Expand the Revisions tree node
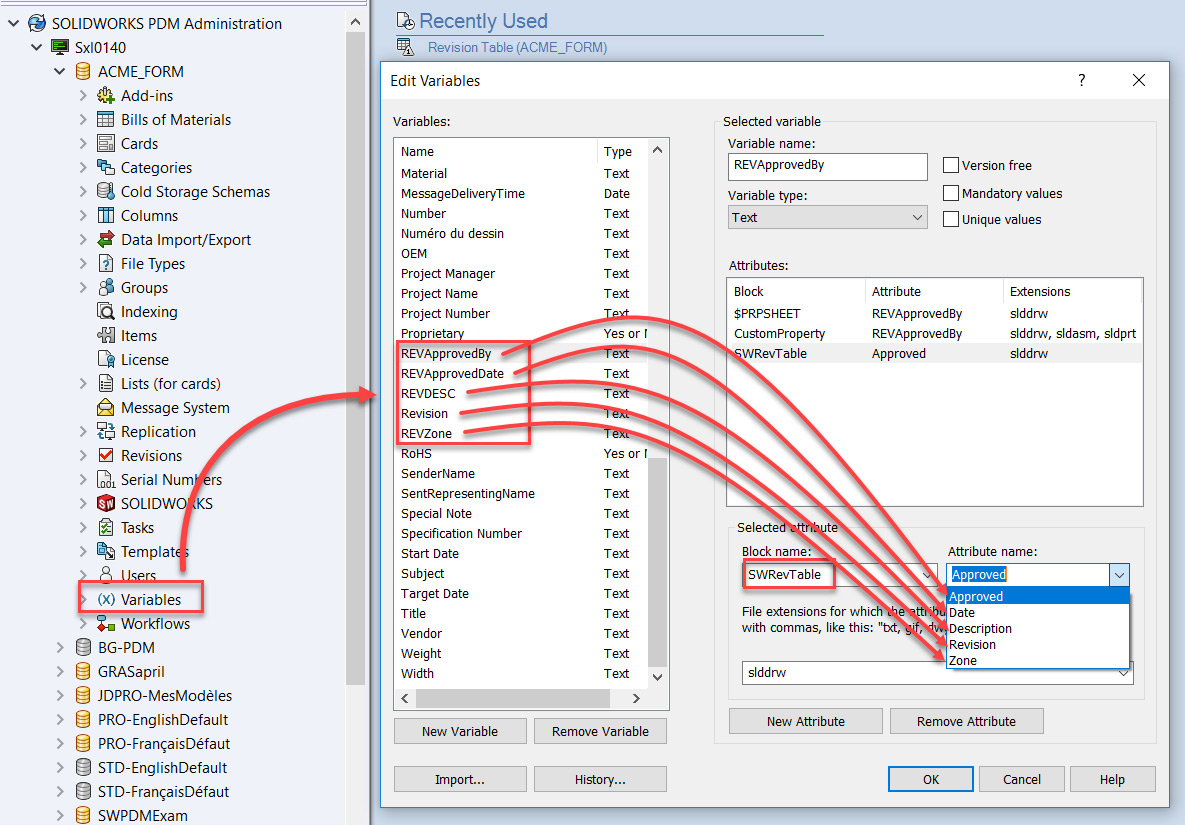The image size is (1185, 825). coord(83,456)
